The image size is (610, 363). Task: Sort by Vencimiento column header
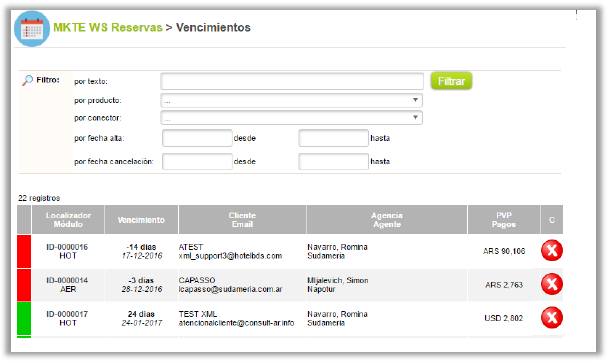pyautogui.click(x=141, y=220)
